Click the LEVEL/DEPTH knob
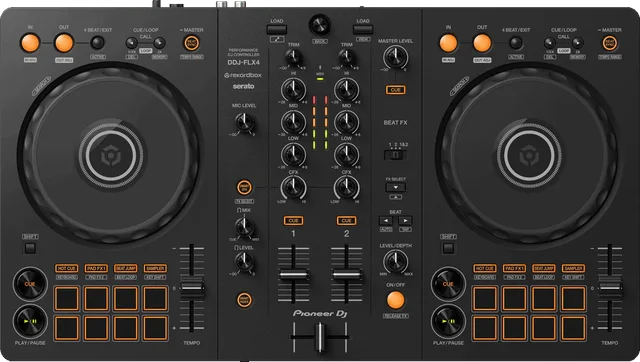 click(395, 262)
